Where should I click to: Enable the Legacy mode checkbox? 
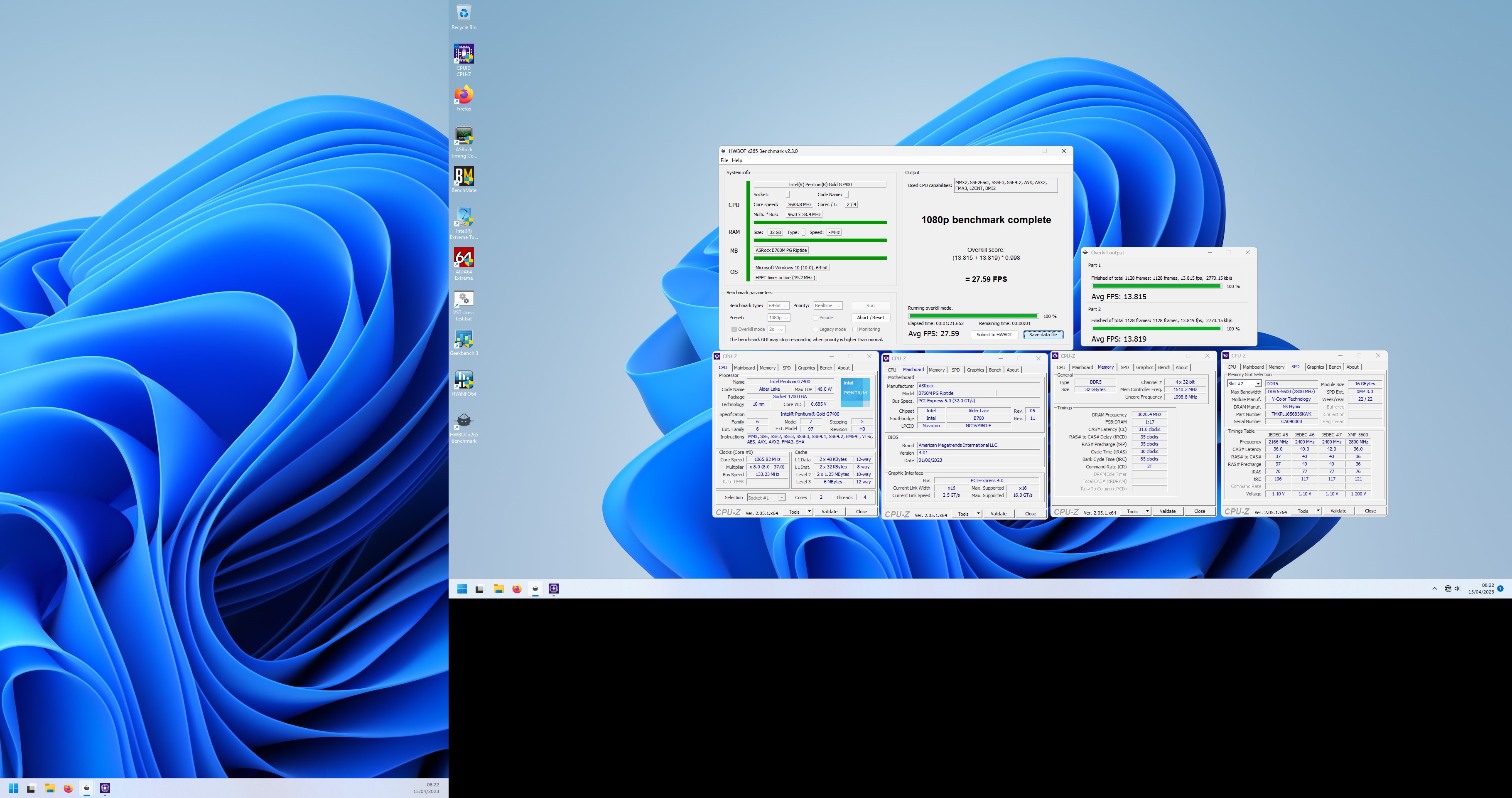tap(815, 330)
